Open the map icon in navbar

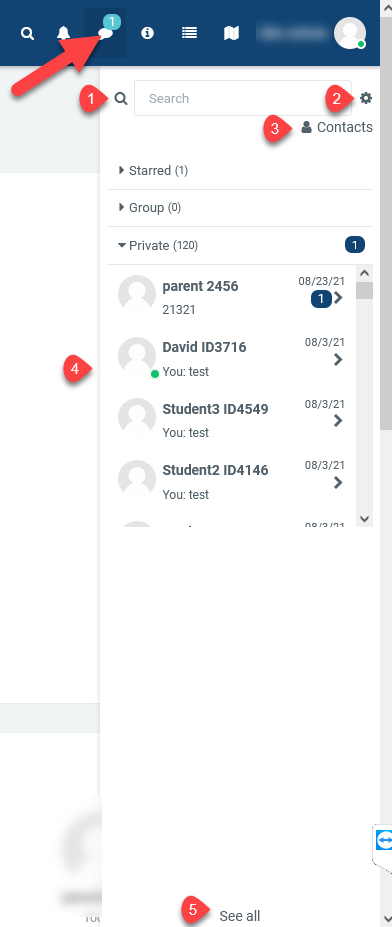(231, 33)
